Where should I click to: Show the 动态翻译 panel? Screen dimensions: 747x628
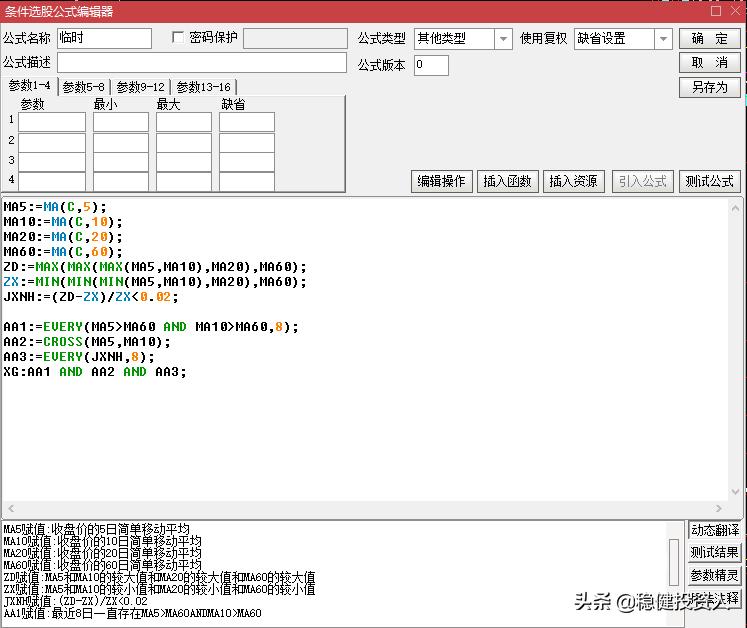point(714,530)
